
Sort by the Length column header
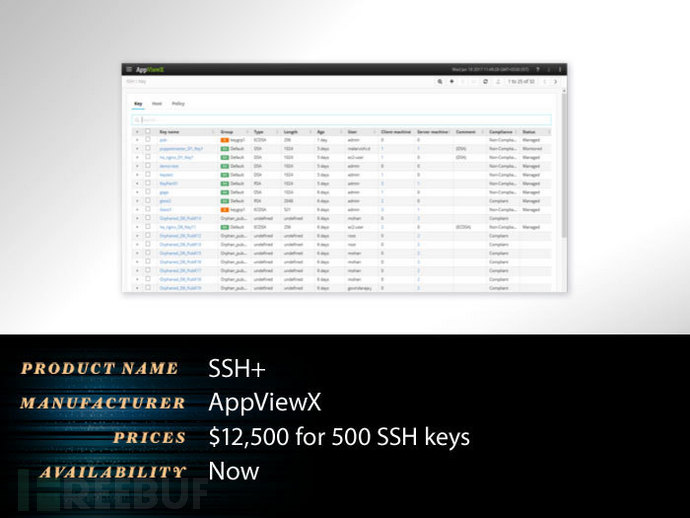coord(291,132)
